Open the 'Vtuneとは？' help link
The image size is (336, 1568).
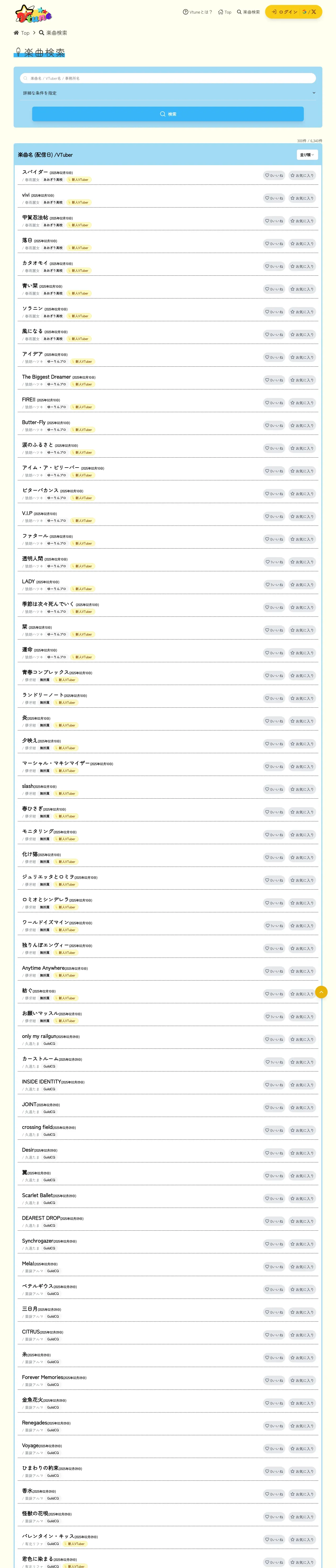click(x=198, y=11)
